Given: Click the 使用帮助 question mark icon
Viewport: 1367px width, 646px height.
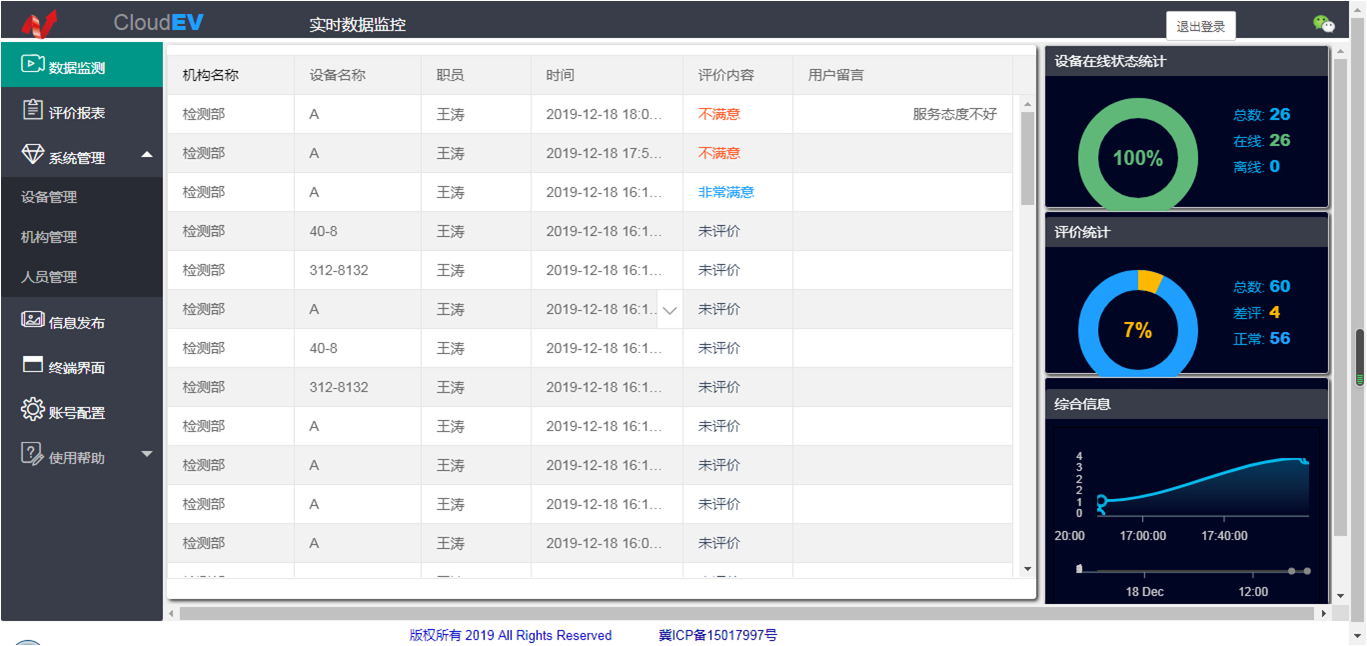Looking at the screenshot, I should click(x=32, y=455).
